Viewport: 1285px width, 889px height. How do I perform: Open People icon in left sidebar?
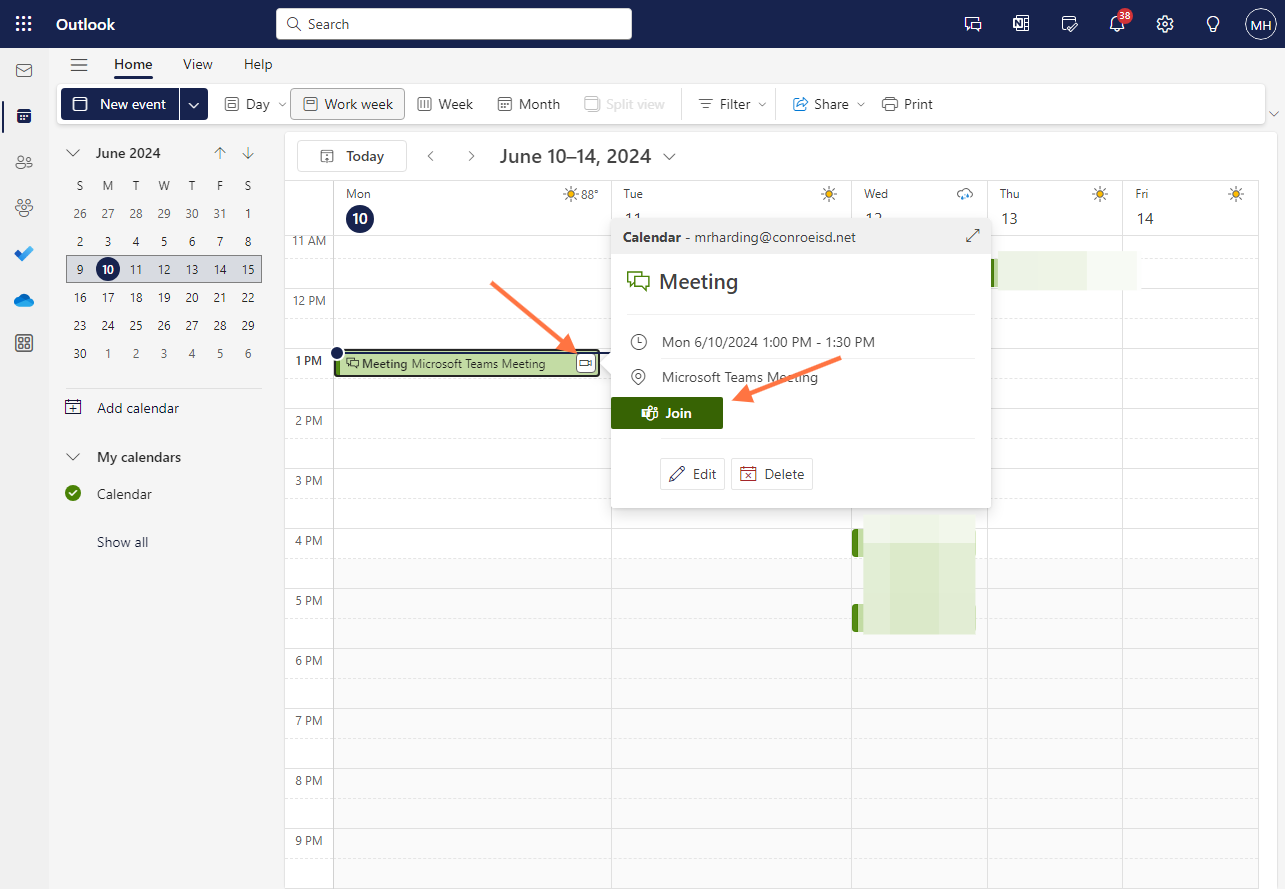pos(24,162)
